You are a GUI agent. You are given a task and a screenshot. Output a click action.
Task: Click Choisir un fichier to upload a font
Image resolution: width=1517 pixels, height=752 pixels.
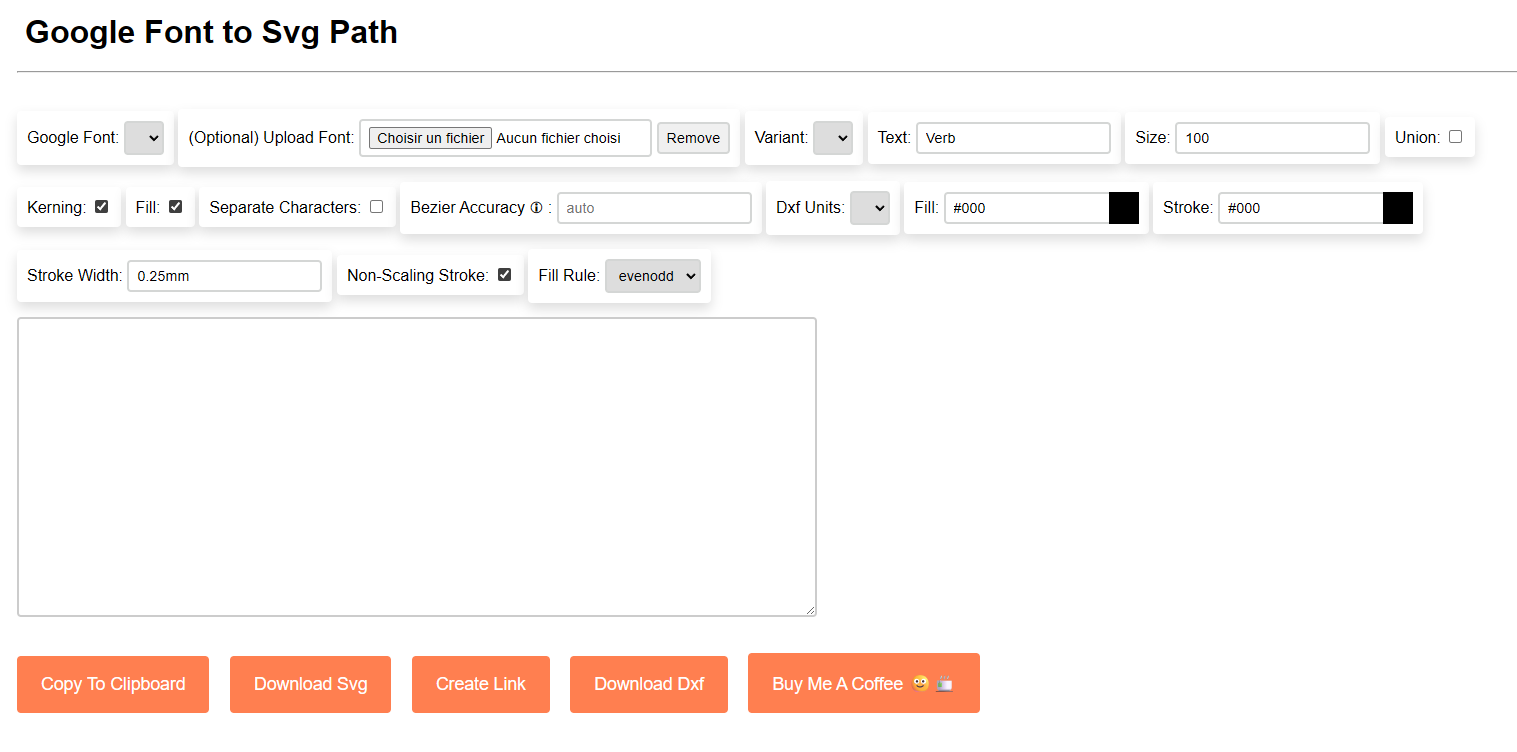pyautogui.click(x=428, y=137)
